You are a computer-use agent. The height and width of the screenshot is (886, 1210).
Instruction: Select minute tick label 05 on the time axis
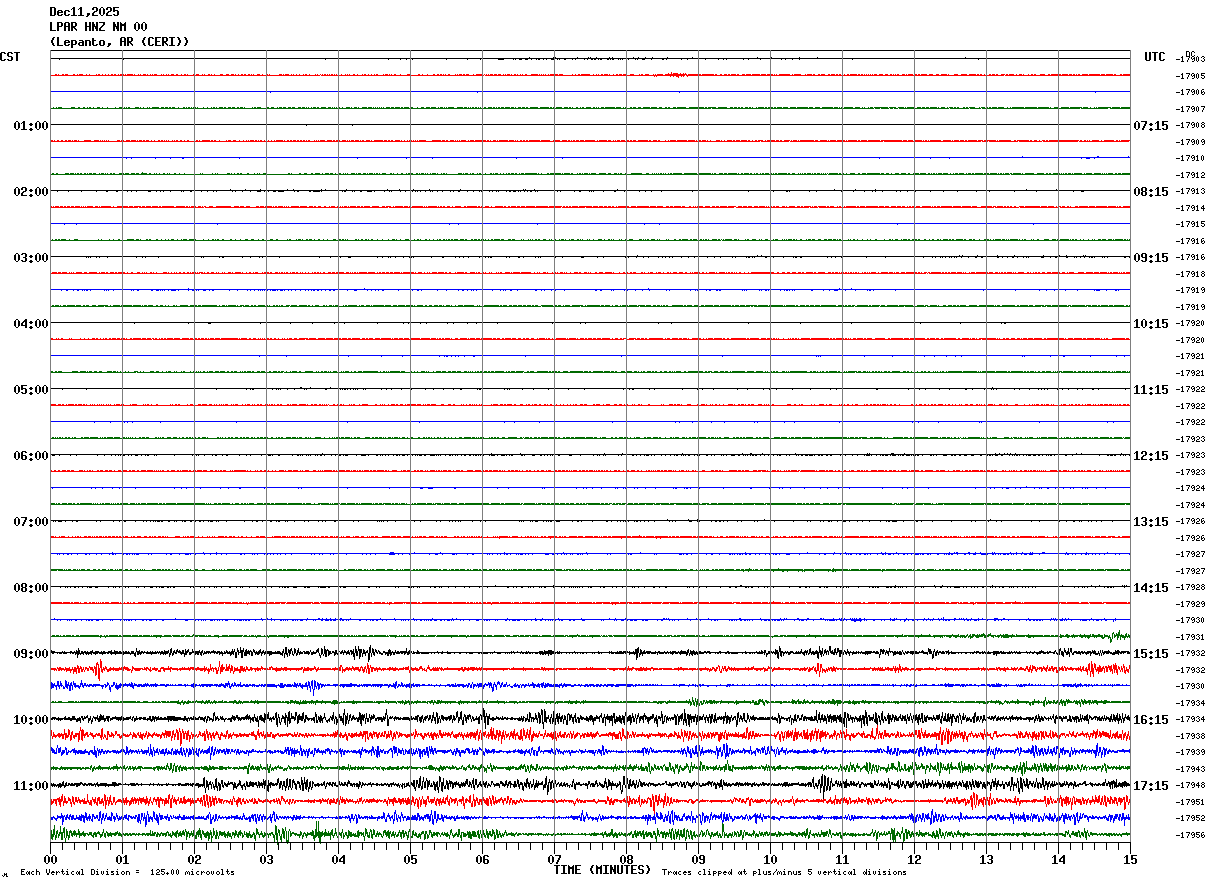[411, 859]
